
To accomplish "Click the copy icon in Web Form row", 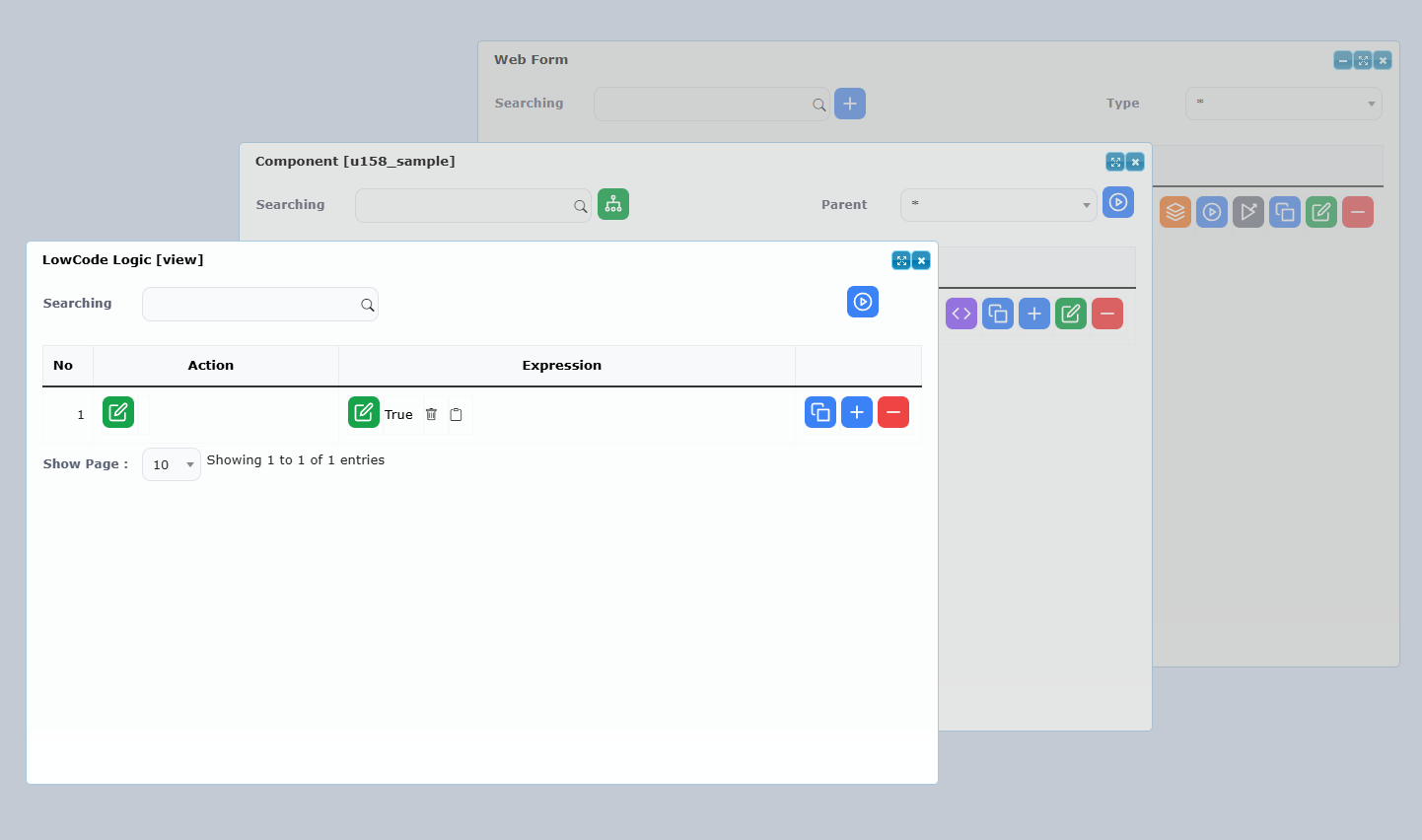I will point(1285,212).
